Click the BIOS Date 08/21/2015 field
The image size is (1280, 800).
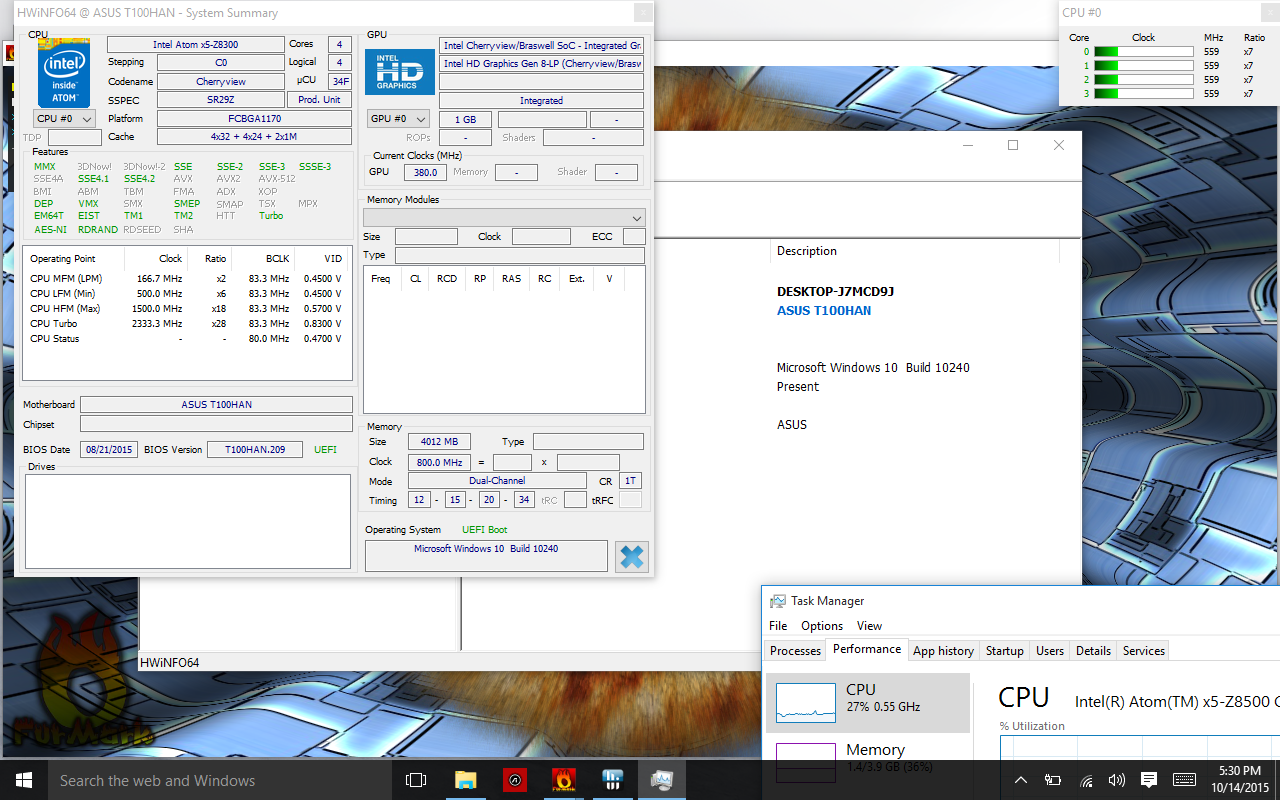pyautogui.click(x=108, y=450)
